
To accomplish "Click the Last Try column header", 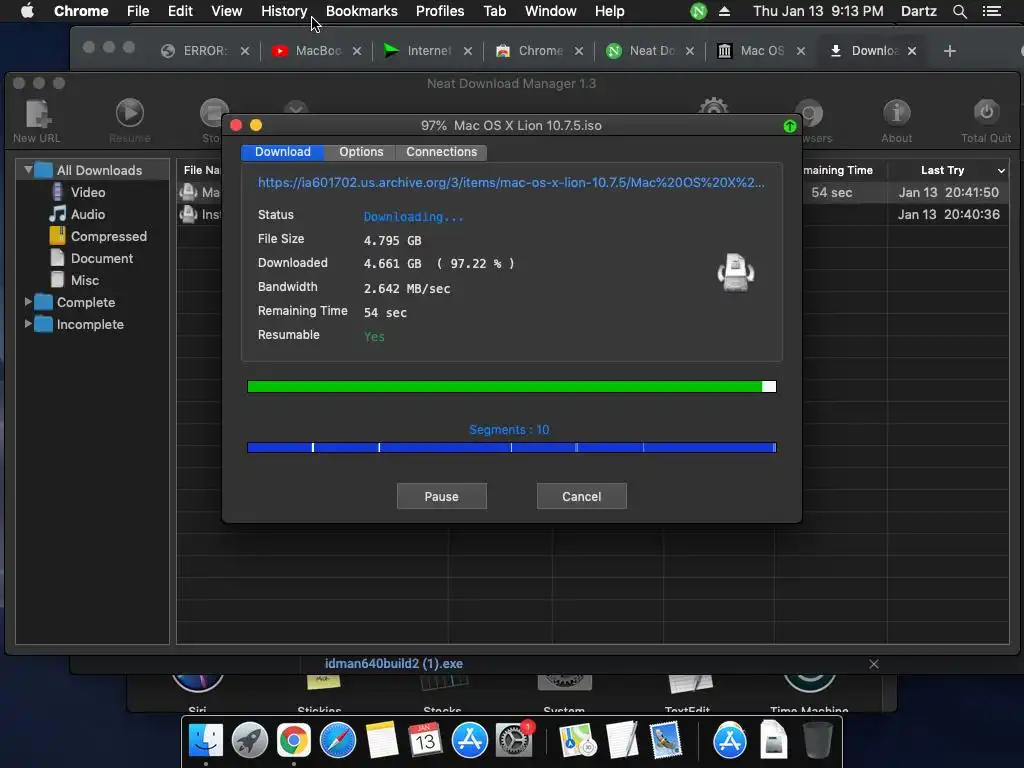I will click(x=942, y=170).
